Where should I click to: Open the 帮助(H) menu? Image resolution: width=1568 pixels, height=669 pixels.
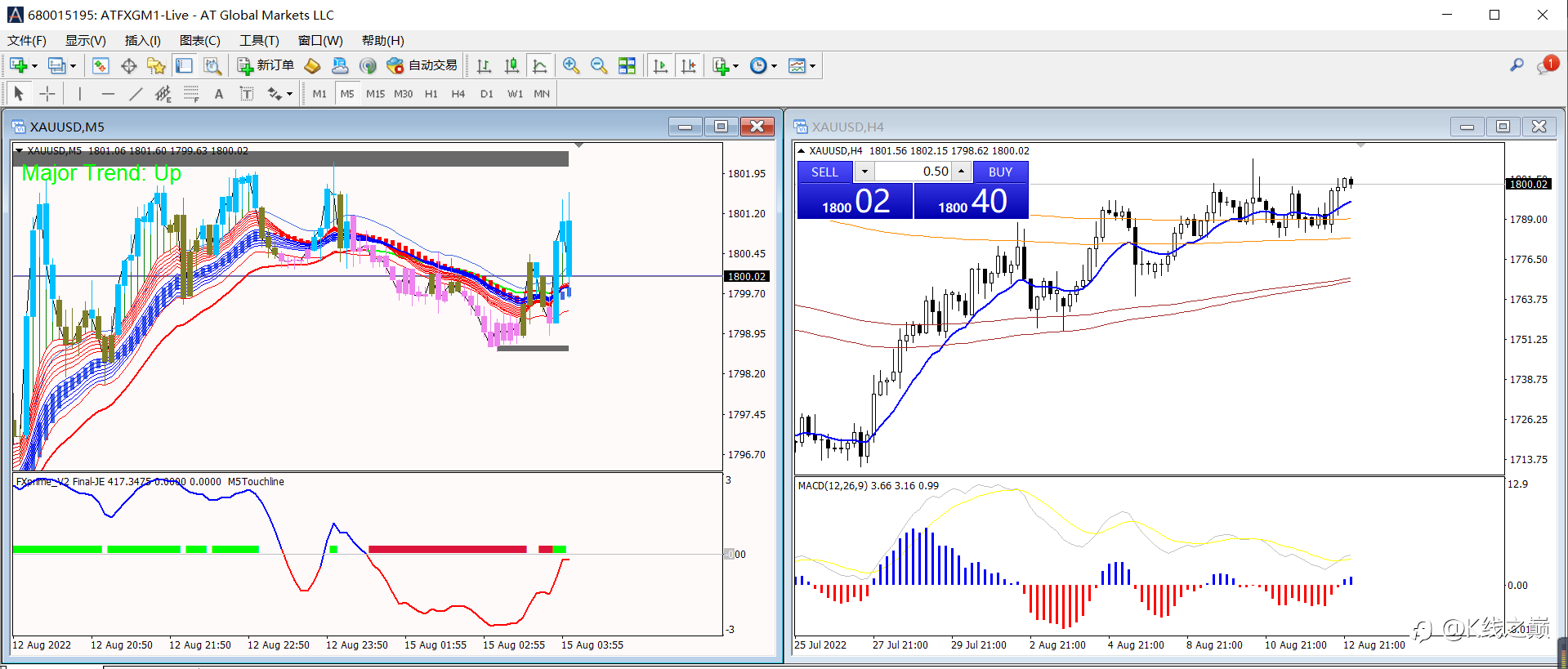(383, 41)
